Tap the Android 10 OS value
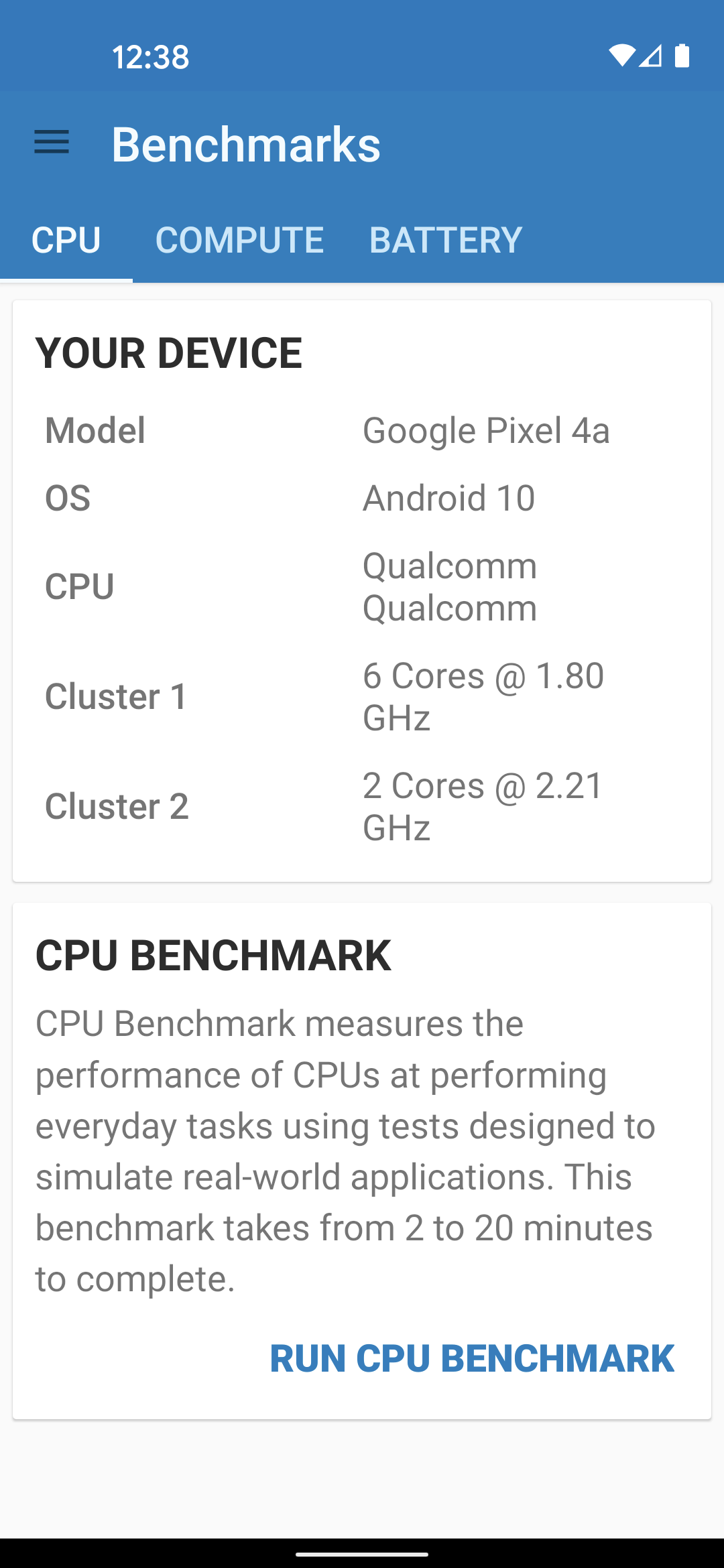Viewport: 724px width, 1568px height. coord(448,498)
